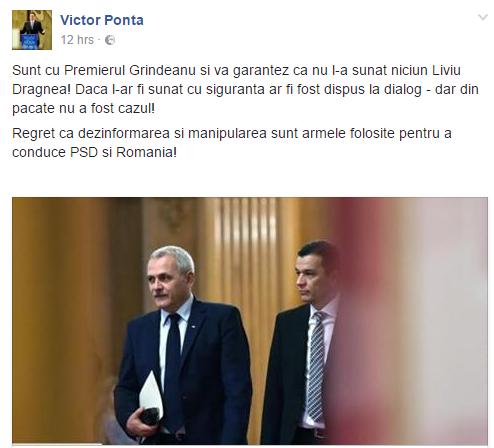
Task: Click the striped tie in the photo
Action: click(316, 367)
